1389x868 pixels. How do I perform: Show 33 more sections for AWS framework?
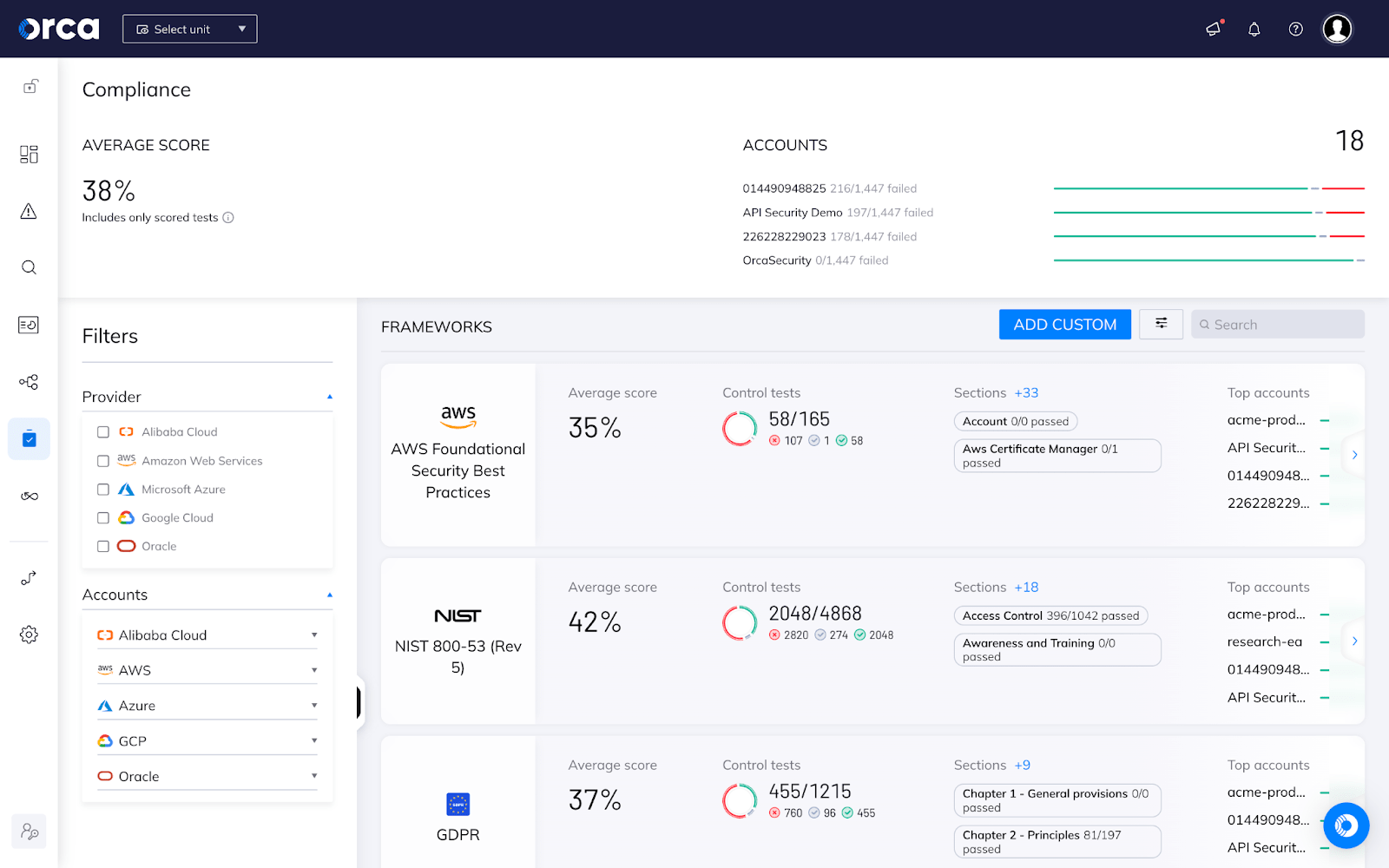[1026, 392]
